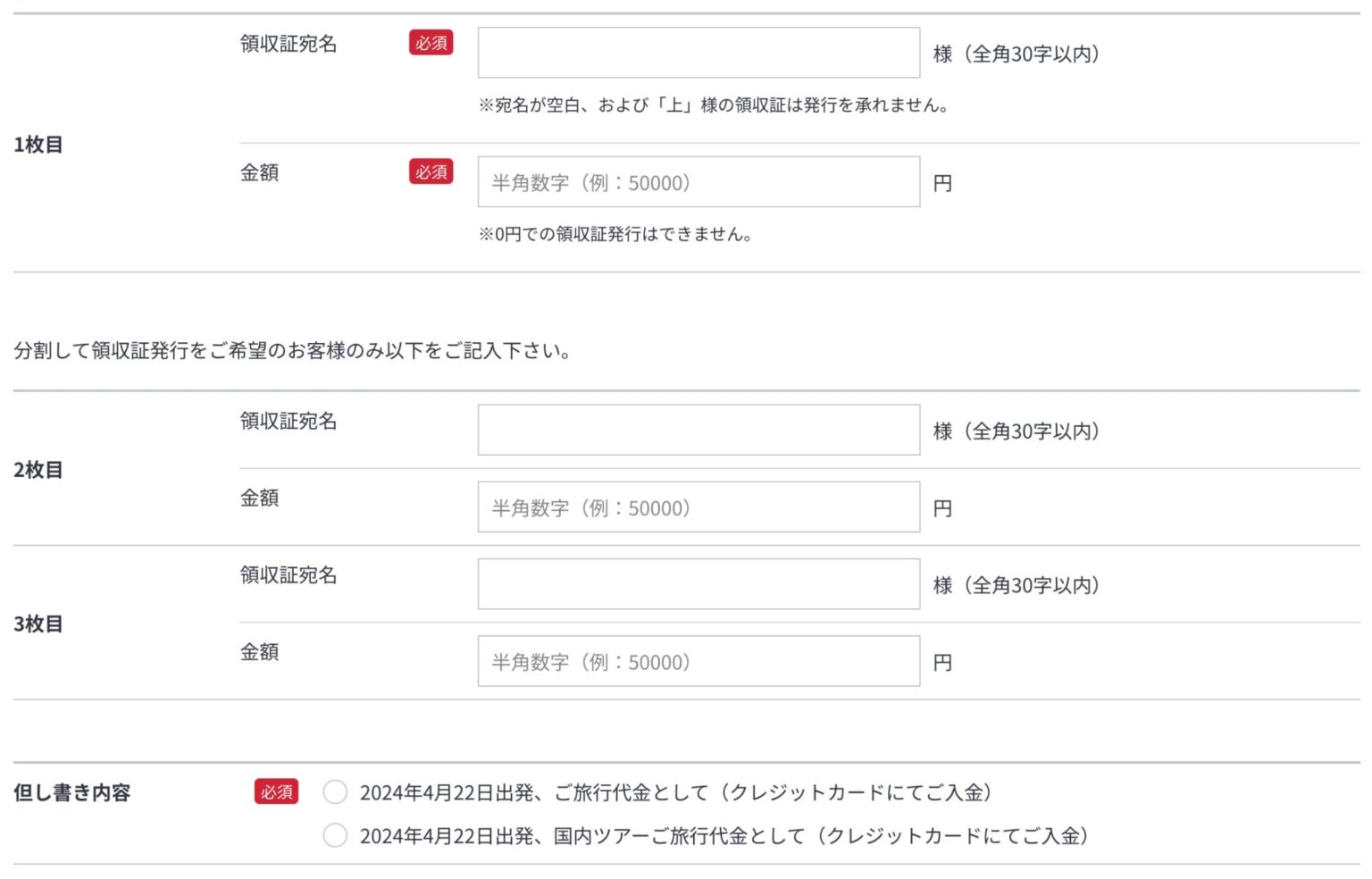Click the 金額 input field for 2枚目
1372x879 pixels.
(x=698, y=506)
